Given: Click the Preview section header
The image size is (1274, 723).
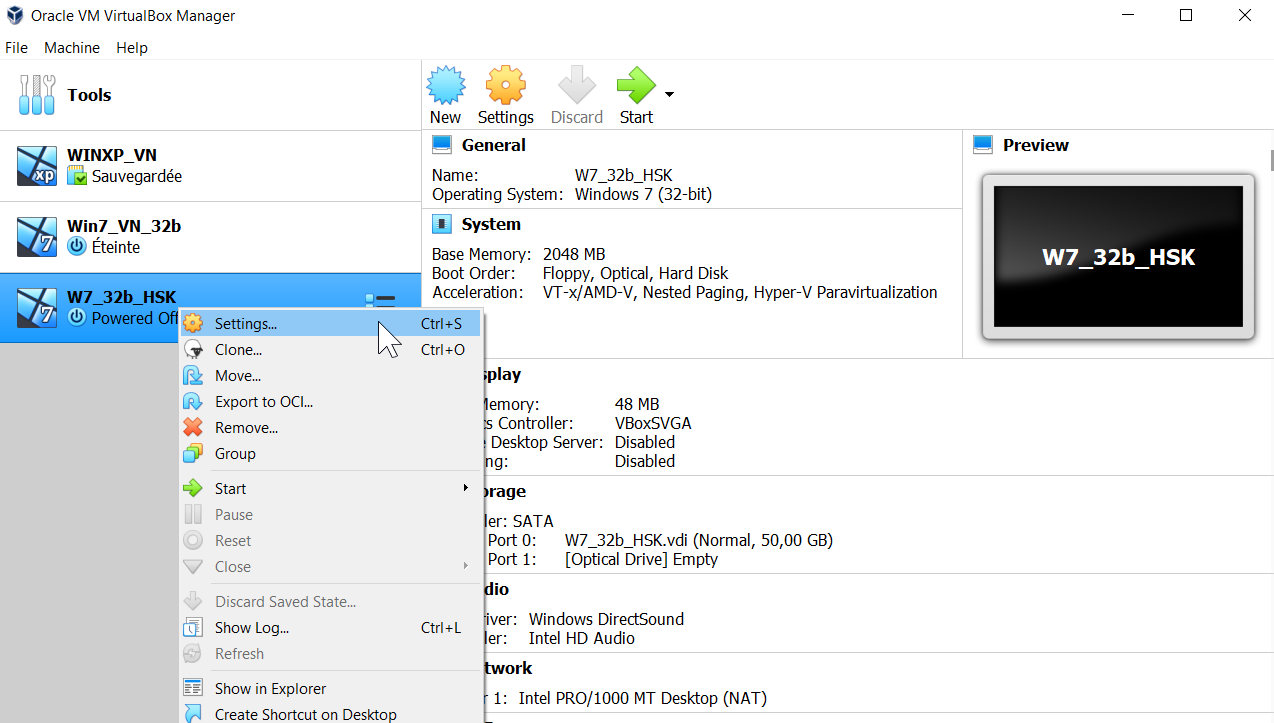Looking at the screenshot, I should click(x=1036, y=145).
